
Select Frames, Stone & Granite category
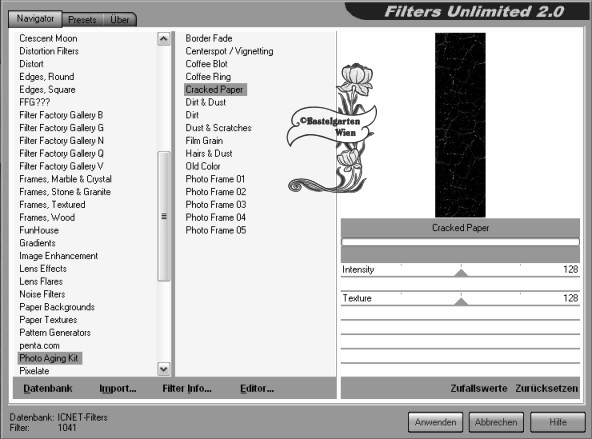pyautogui.click(x=65, y=192)
